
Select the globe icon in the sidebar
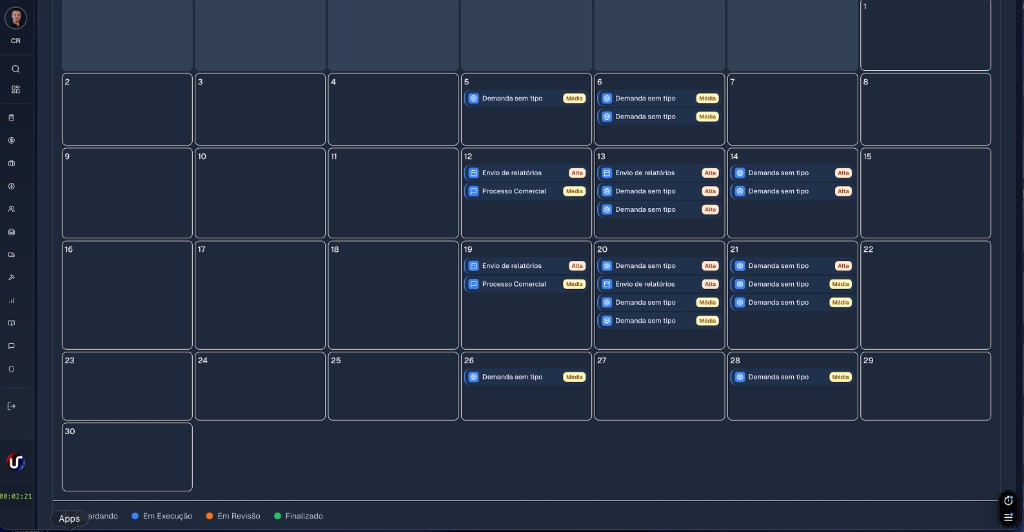(x=11, y=186)
